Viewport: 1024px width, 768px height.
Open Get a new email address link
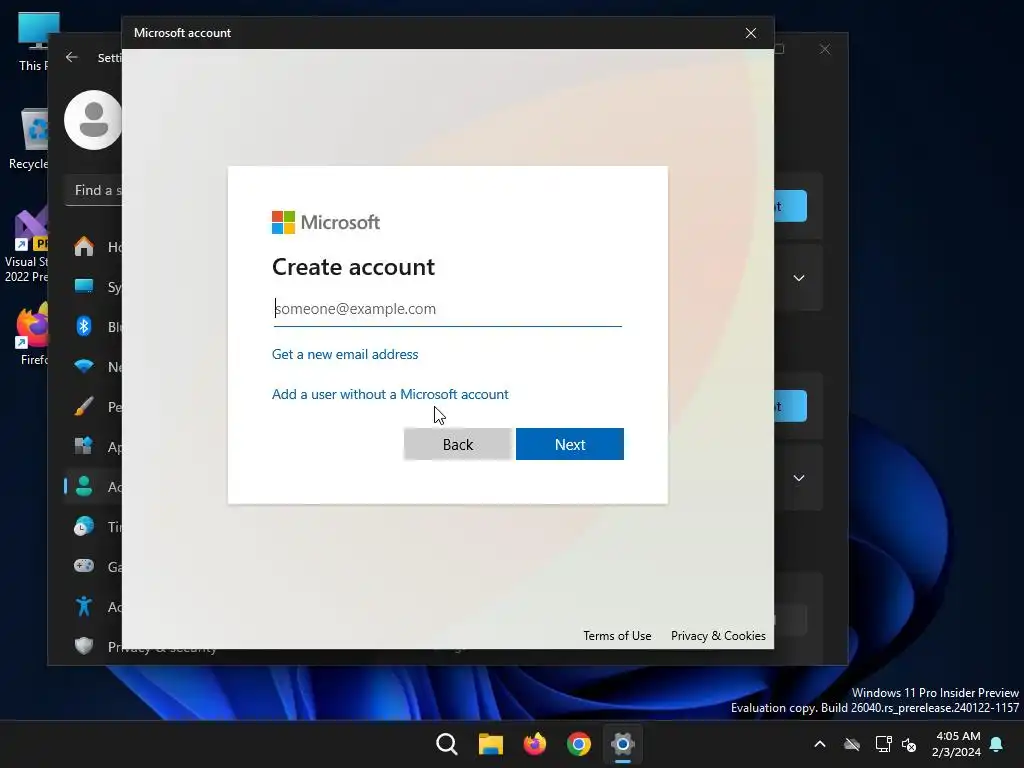point(345,354)
